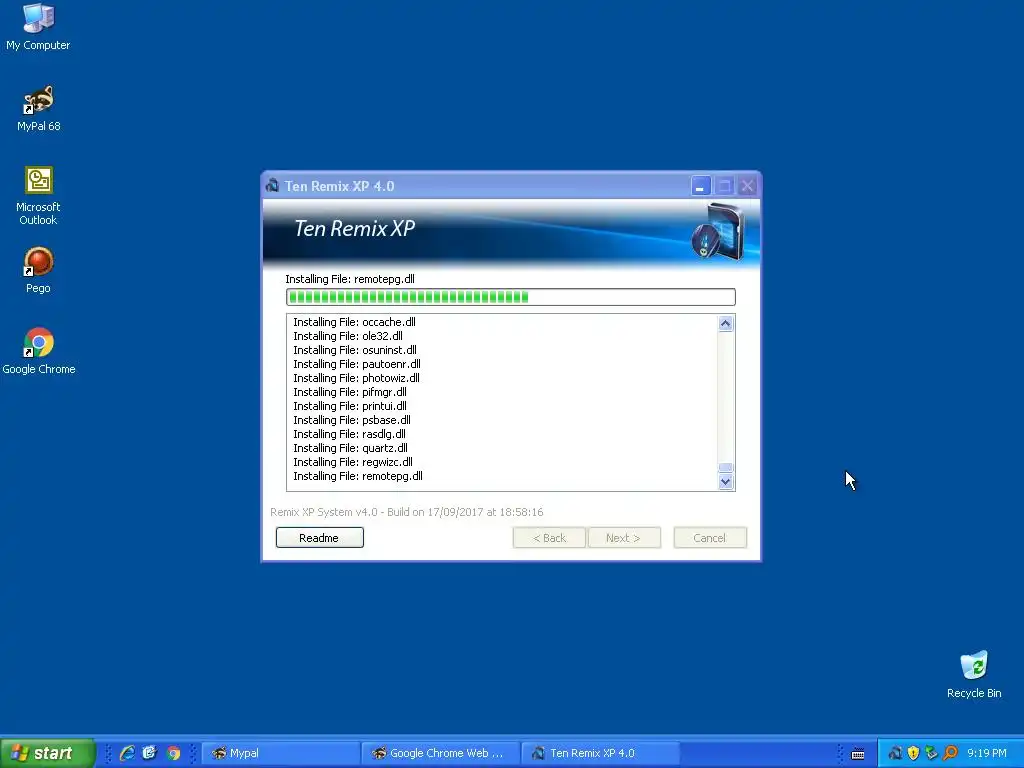Select log line 'Installing File: ole32.dll'
The width and height of the screenshot is (1024, 768).
click(x=347, y=336)
